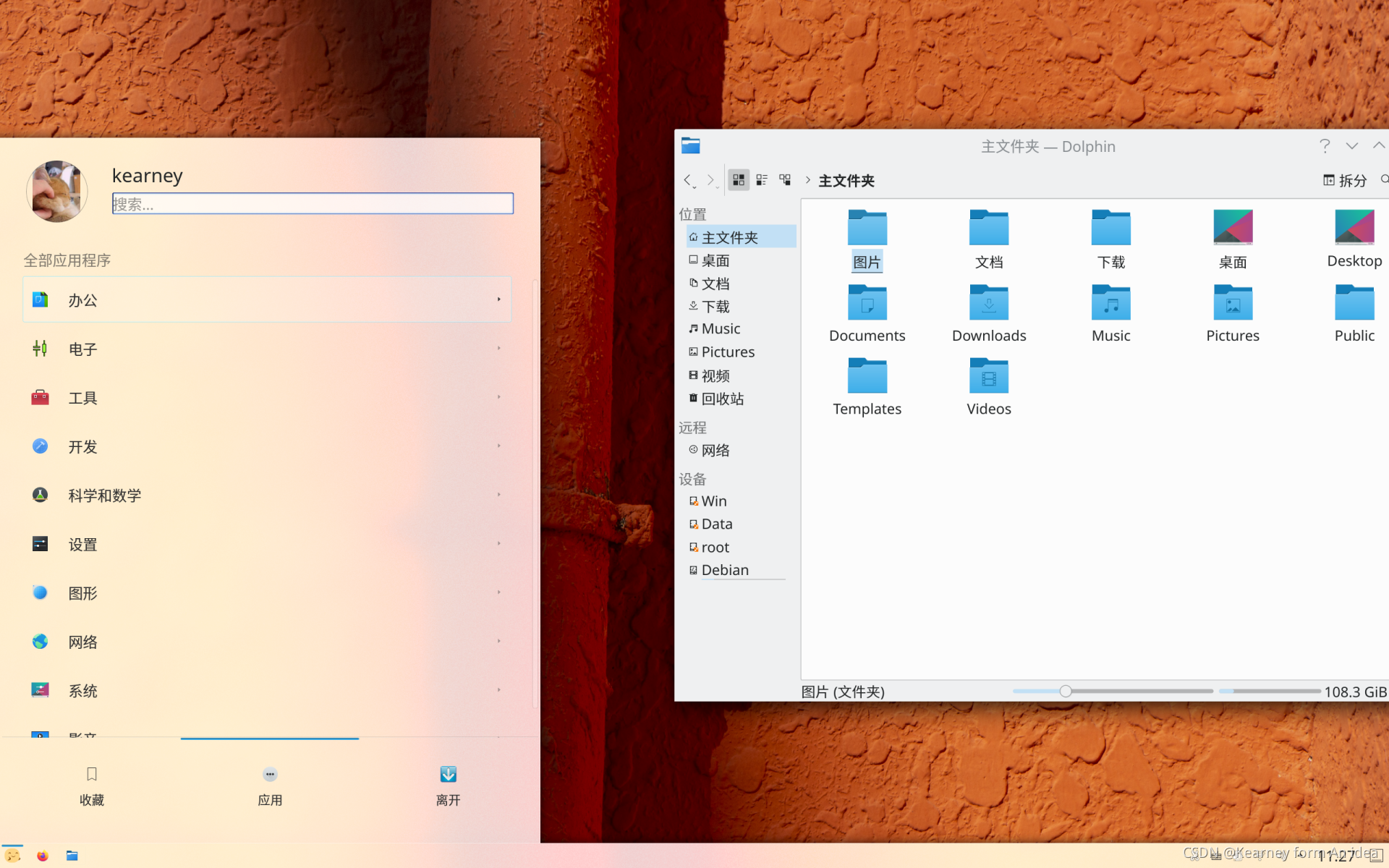The width and height of the screenshot is (1389, 868).
Task: Open 回收站 in the places panel
Action: click(x=722, y=399)
